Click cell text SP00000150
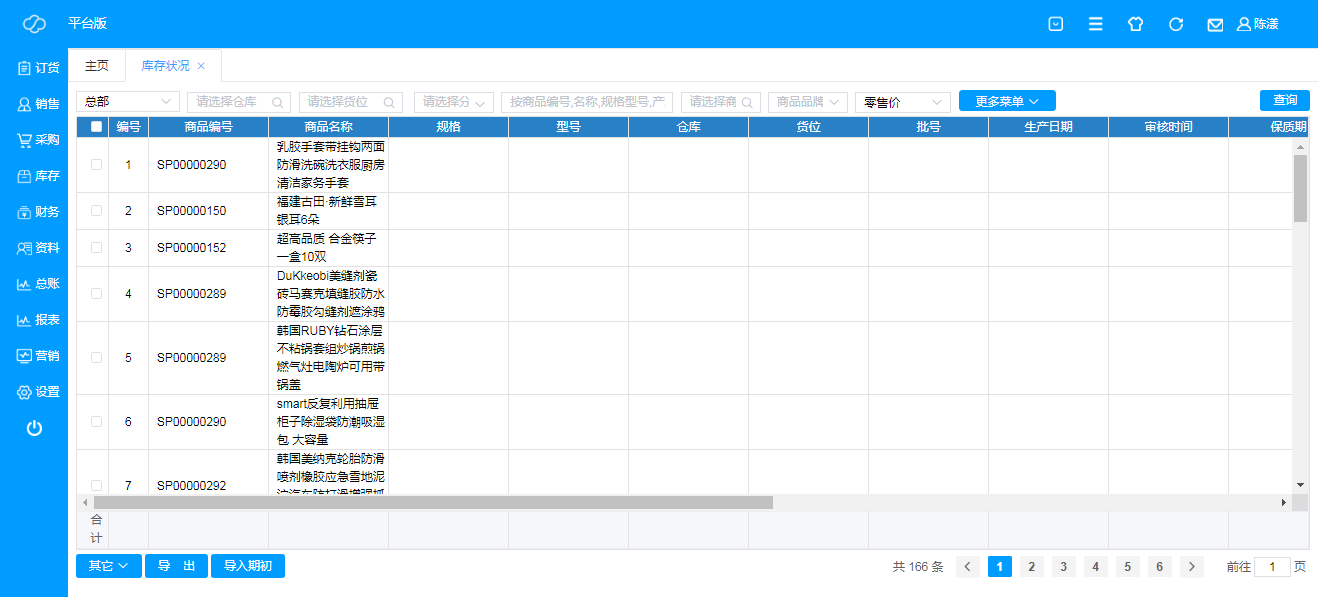The image size is (1318, 597). (191, 211)
